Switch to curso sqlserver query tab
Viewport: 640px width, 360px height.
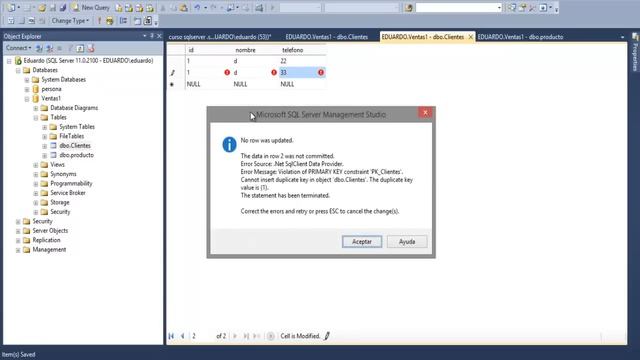click(x=220, y=37)
